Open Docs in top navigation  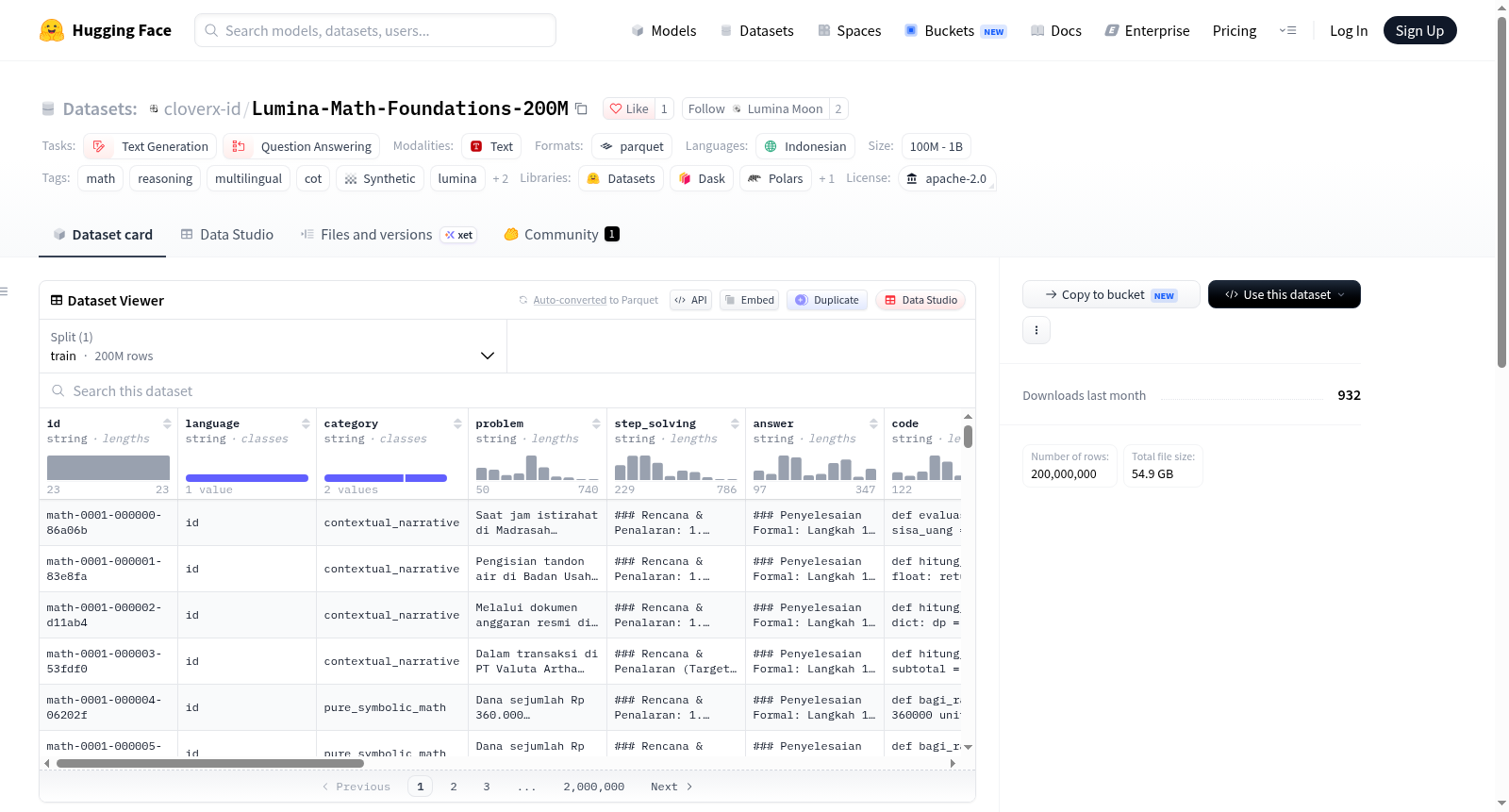tap(1056, 30)
